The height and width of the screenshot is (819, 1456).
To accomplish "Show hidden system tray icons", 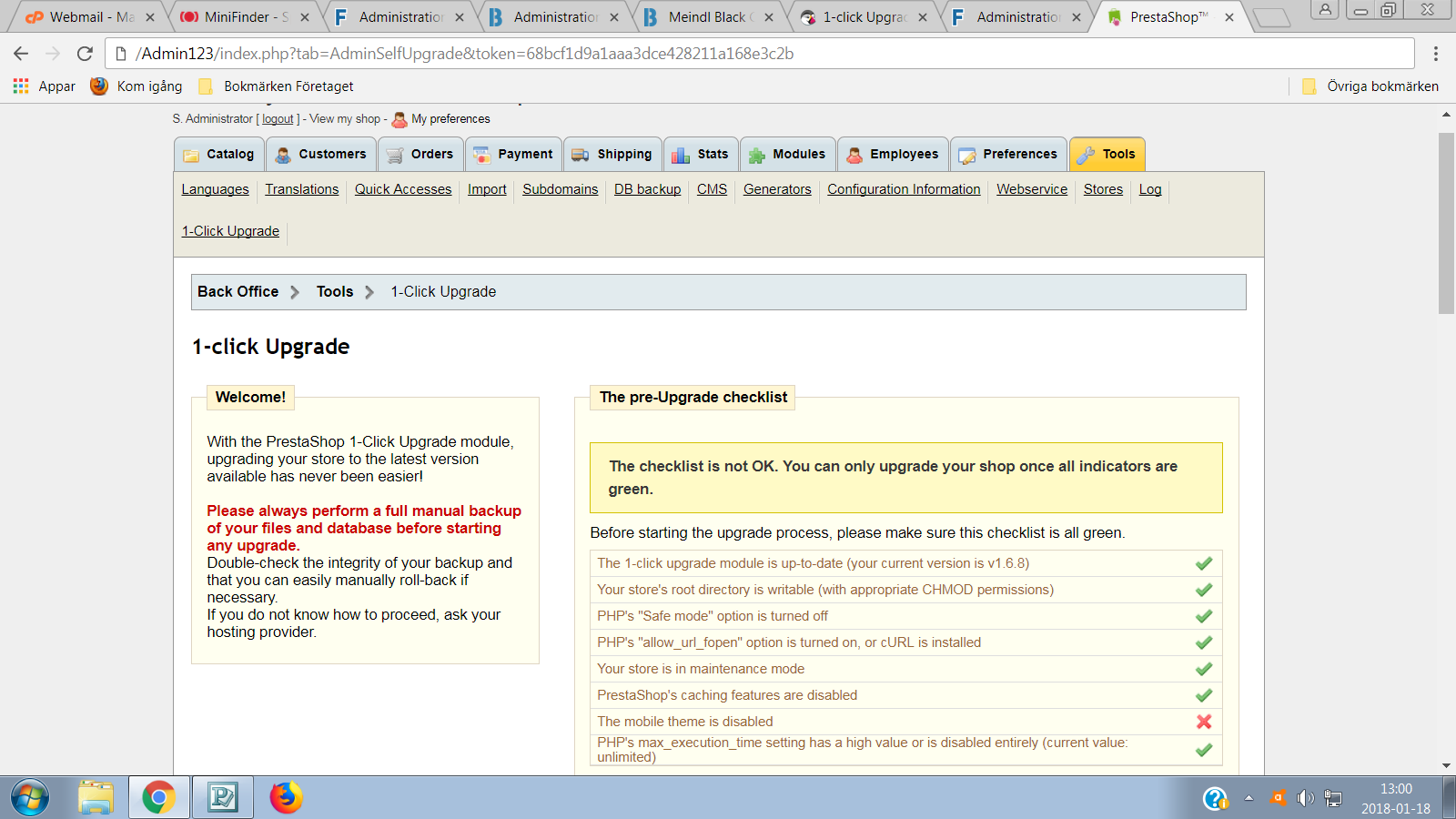I will tap(1249, 798).
